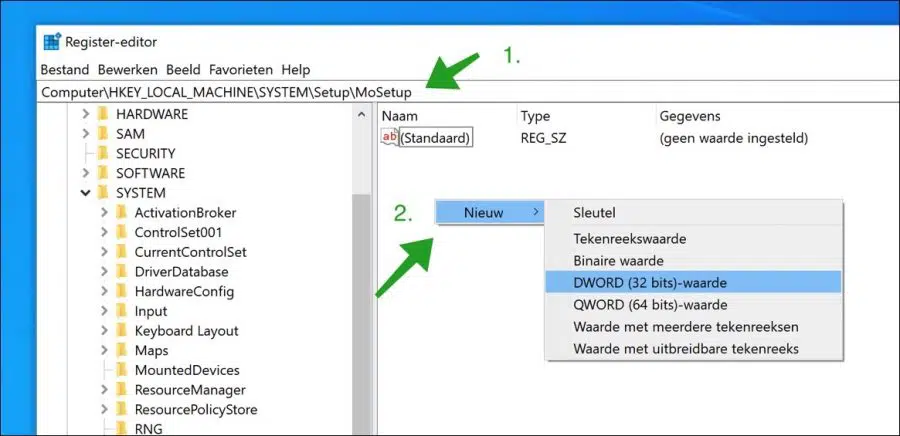
Task: Expand the SAM key
Action: tap(86, 134)
